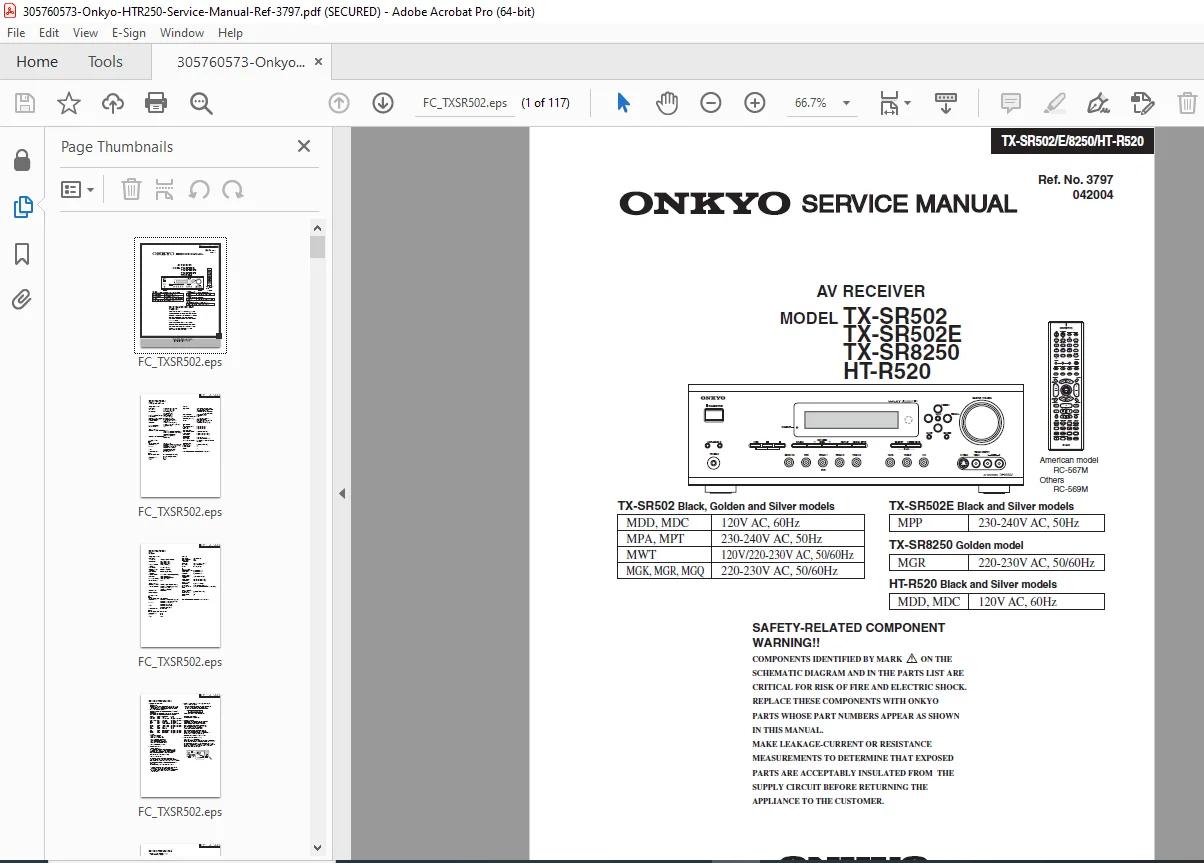
Task: Open the security lock panel in sidebar
Action: coord(22,160)
